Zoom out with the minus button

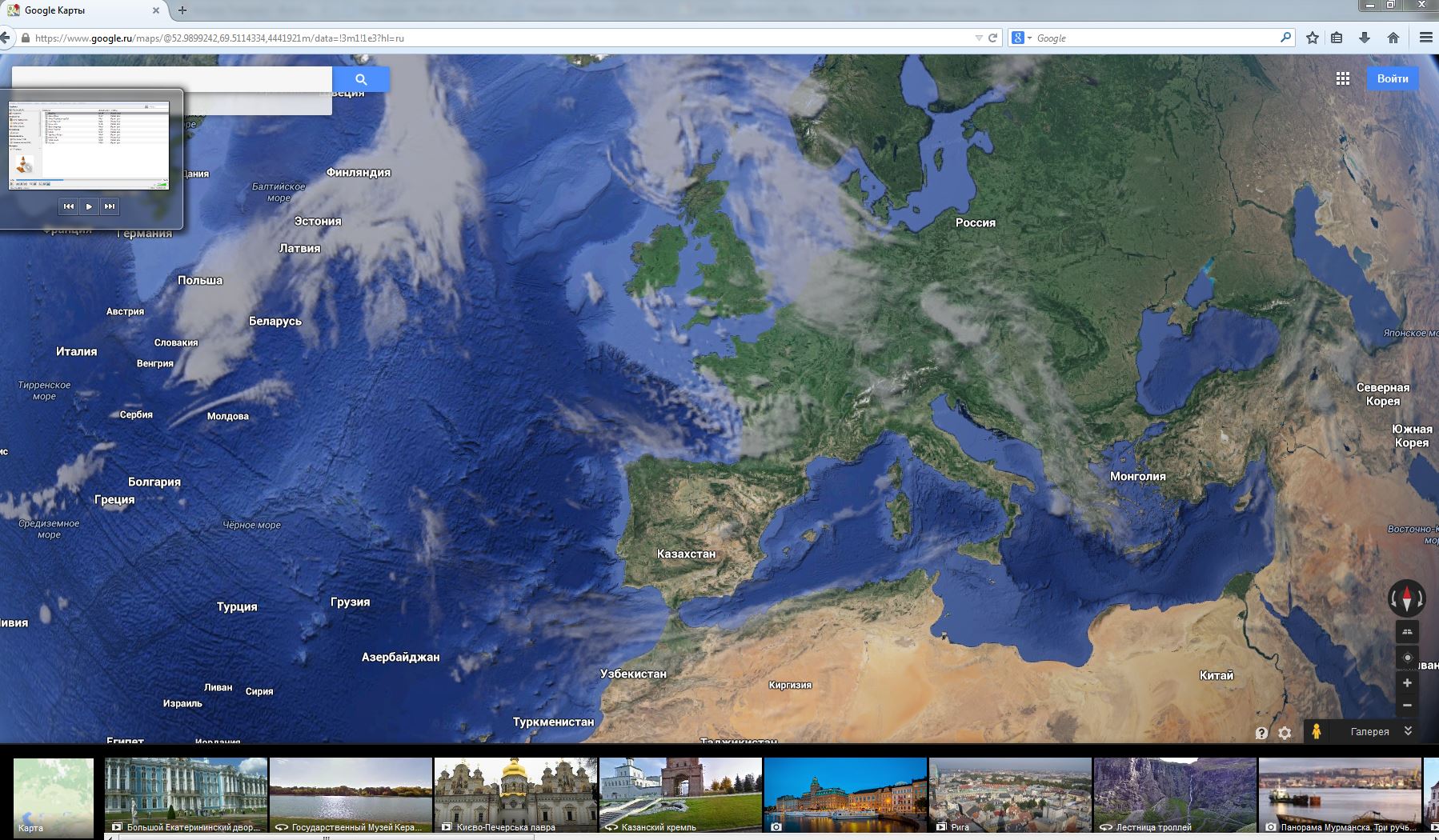(1407, 705)
